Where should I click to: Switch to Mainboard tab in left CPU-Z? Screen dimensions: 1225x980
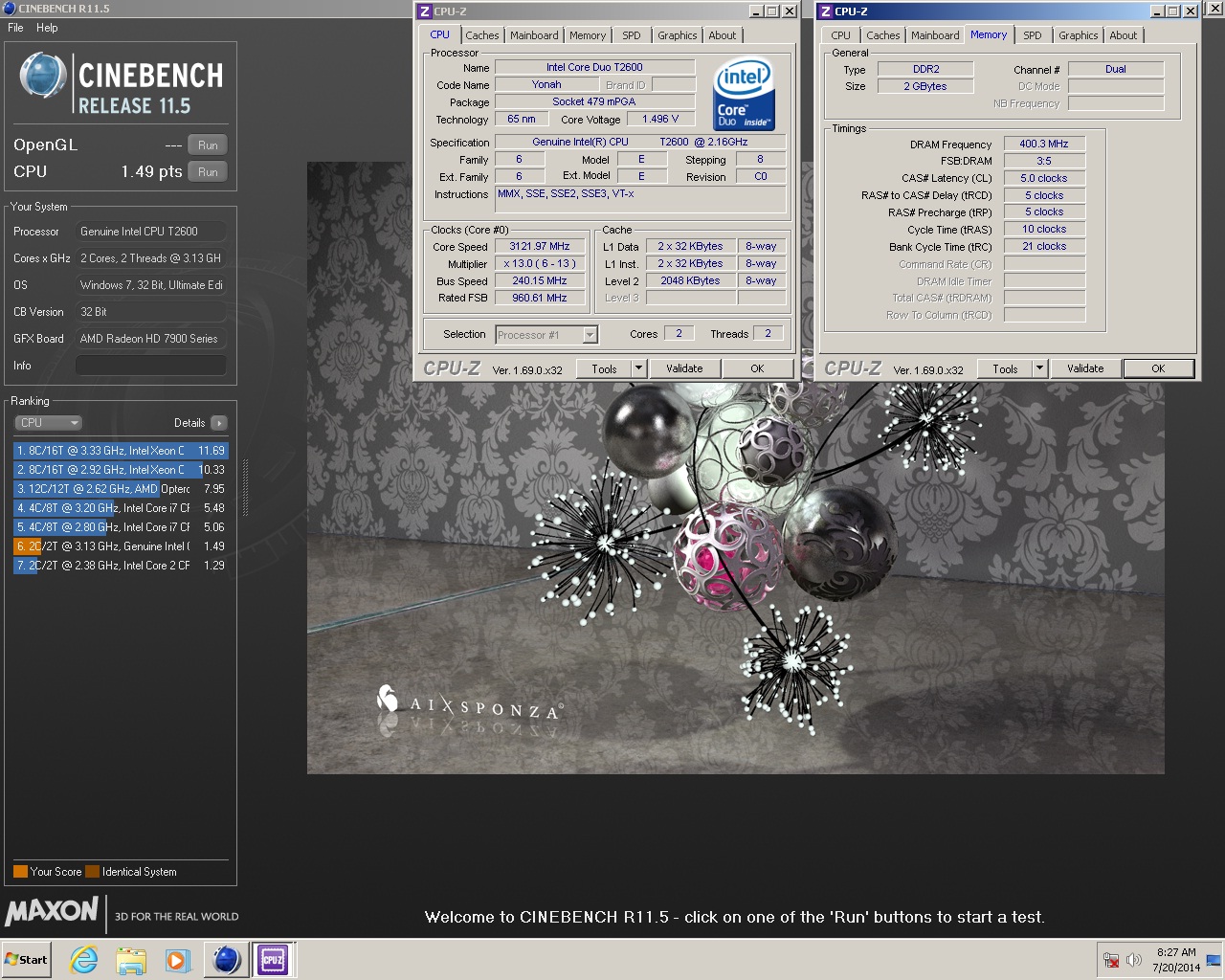(x=534, y=35)
